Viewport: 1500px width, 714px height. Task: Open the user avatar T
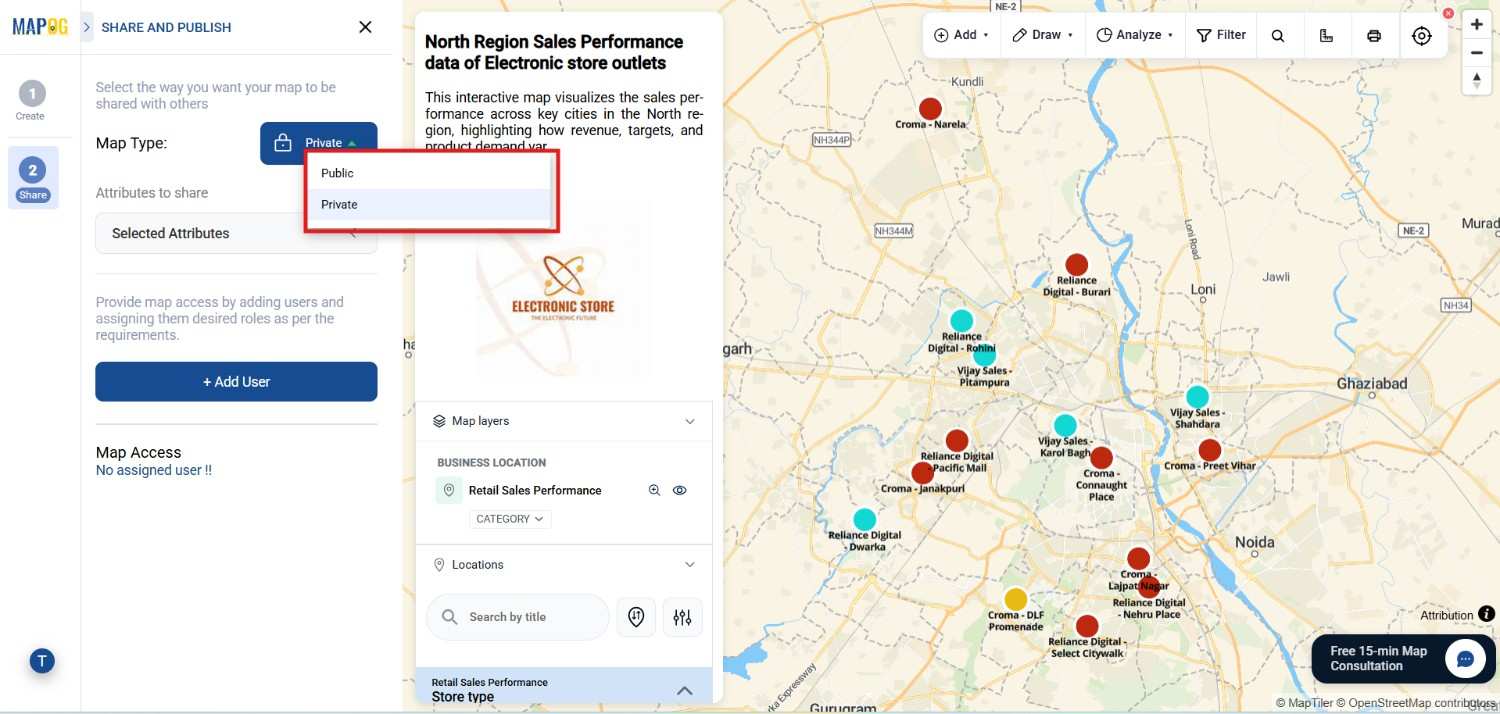[x=41, y=660]
